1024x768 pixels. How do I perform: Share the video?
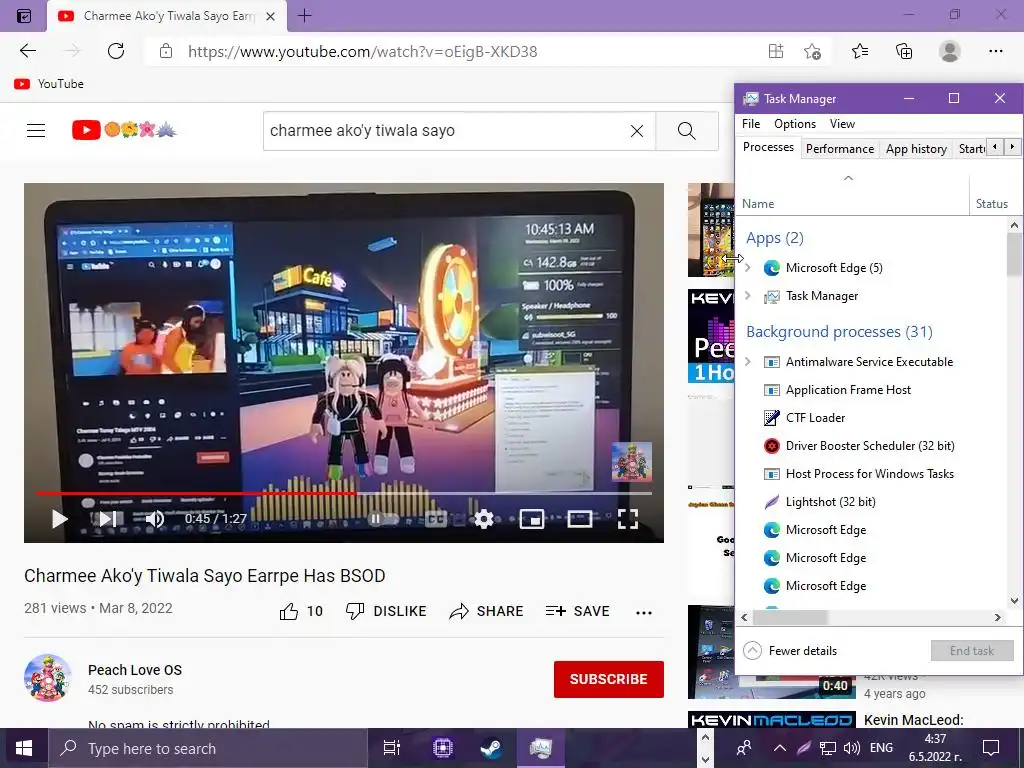click(x=487, y=611)
